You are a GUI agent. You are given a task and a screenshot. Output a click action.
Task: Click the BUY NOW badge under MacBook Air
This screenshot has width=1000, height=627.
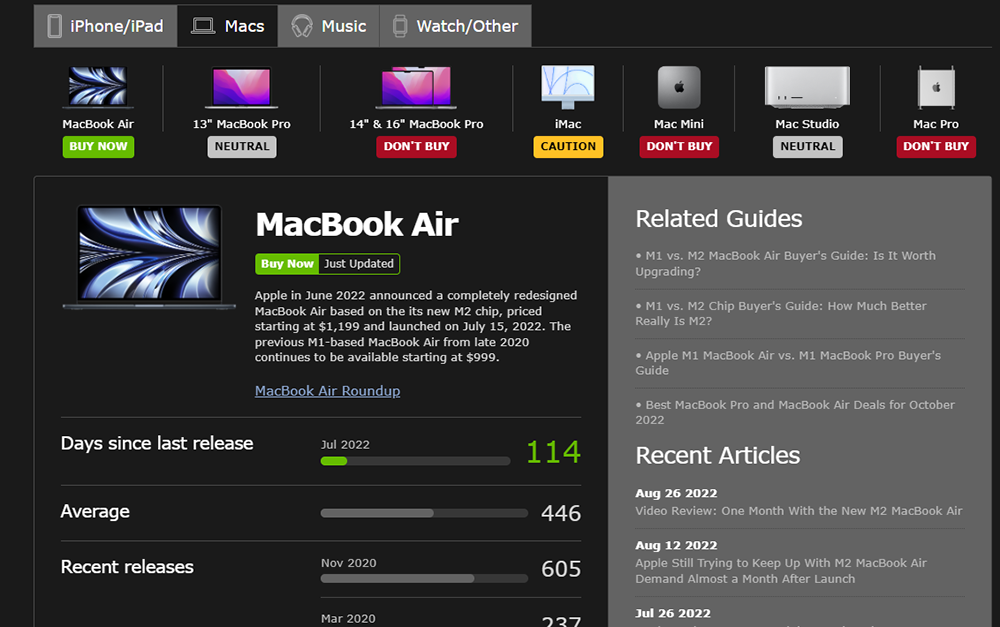(98, 147)
